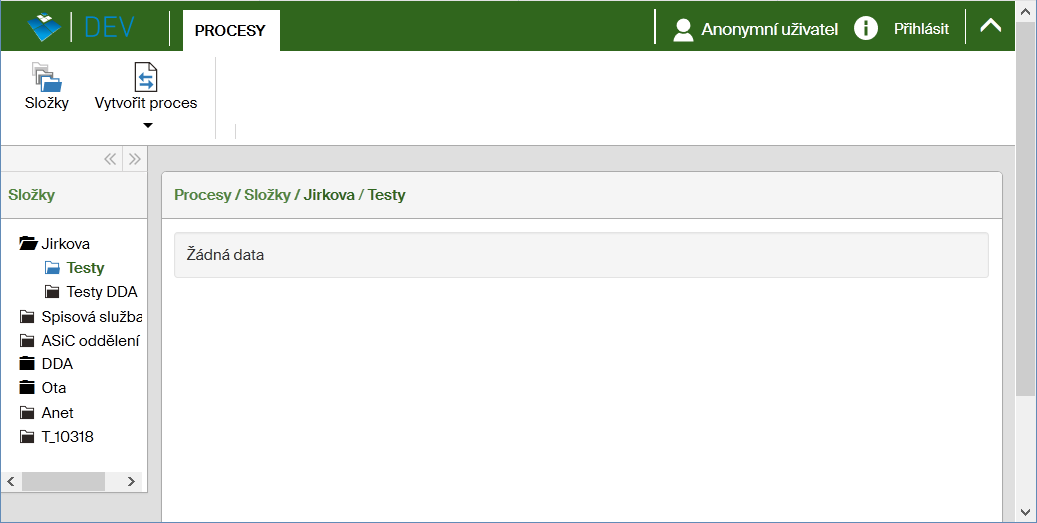Click the open folder icon beside Jirkova
The image size is (1037, 523).
coord(28,244)
